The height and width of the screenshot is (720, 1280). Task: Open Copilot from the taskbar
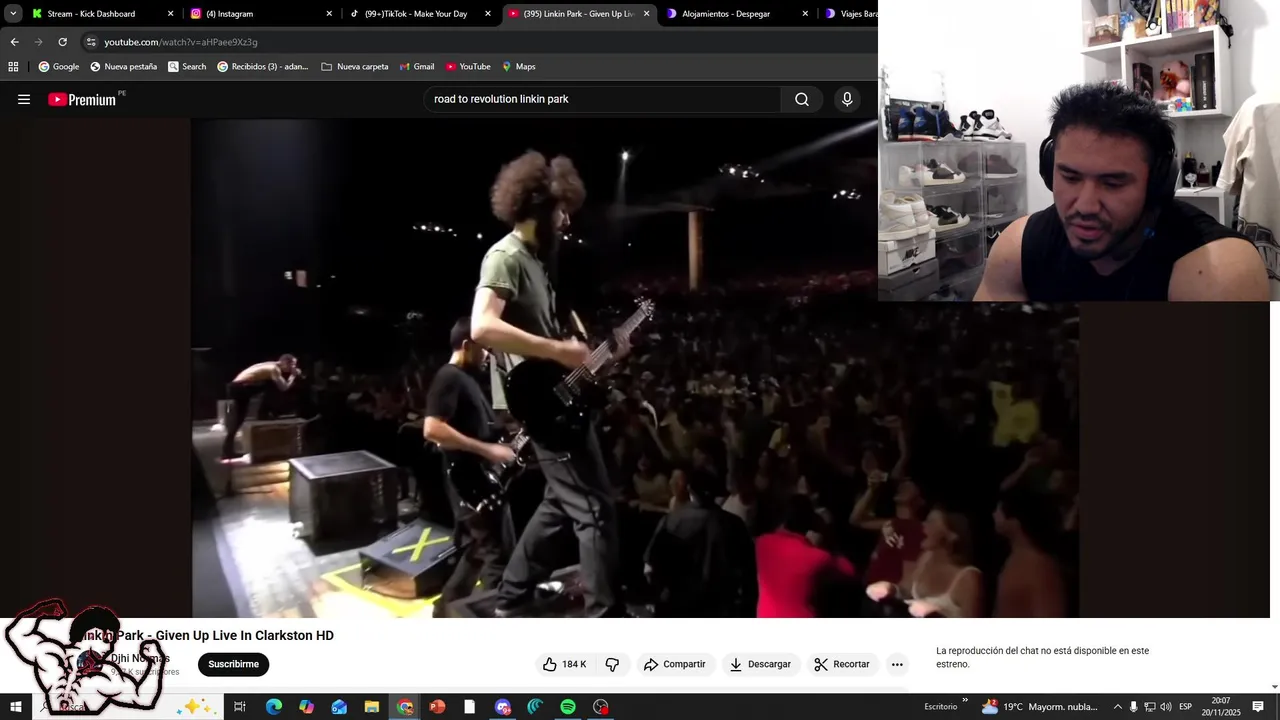[x=306, y=707]
